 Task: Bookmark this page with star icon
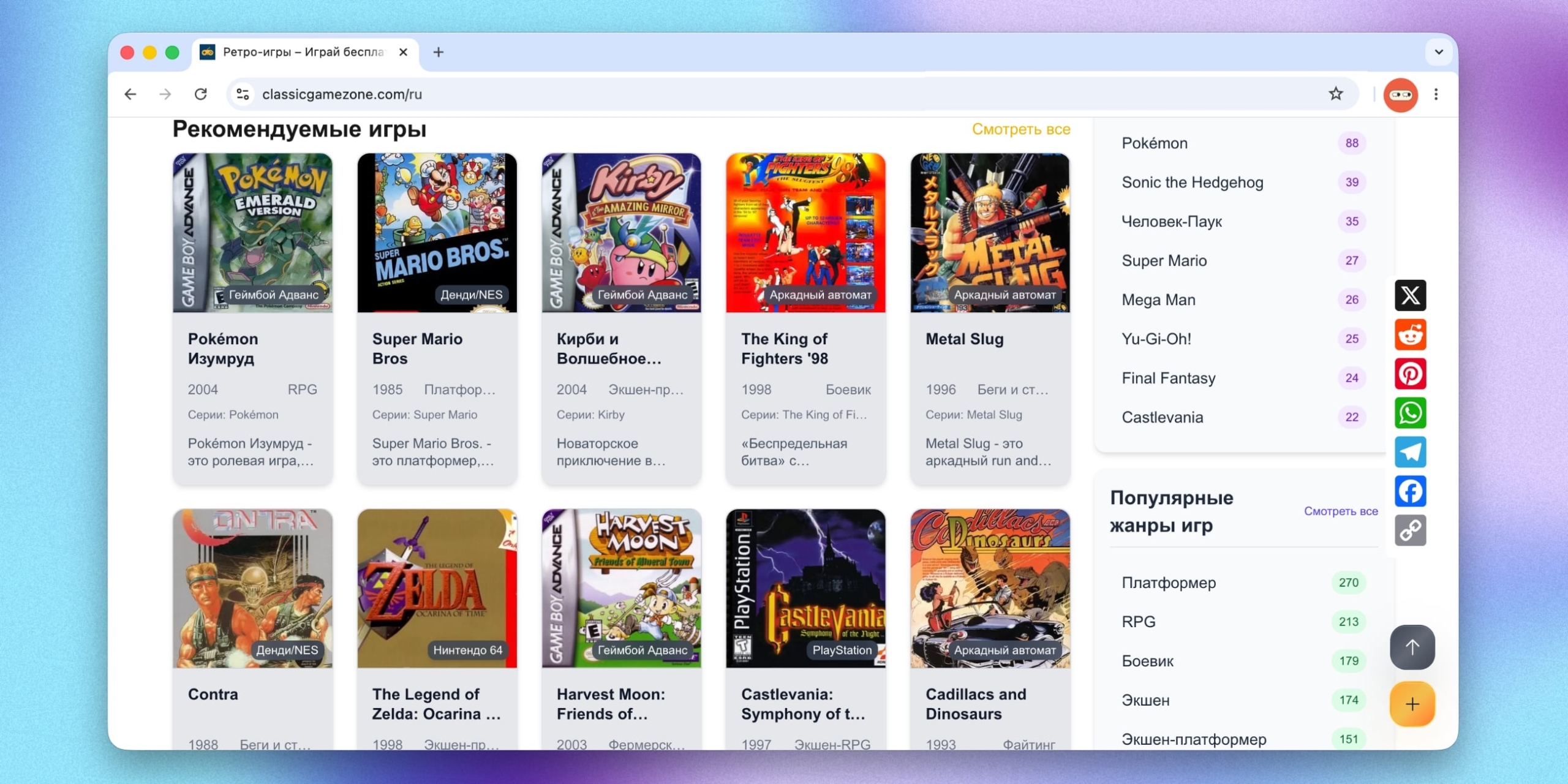(x=1335, y=94)
